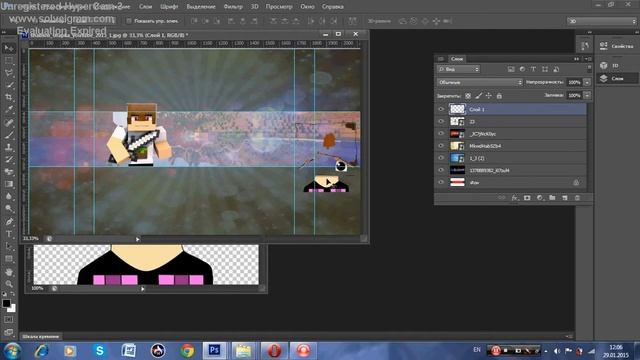Open the Фильтр menu

[233, 7]
